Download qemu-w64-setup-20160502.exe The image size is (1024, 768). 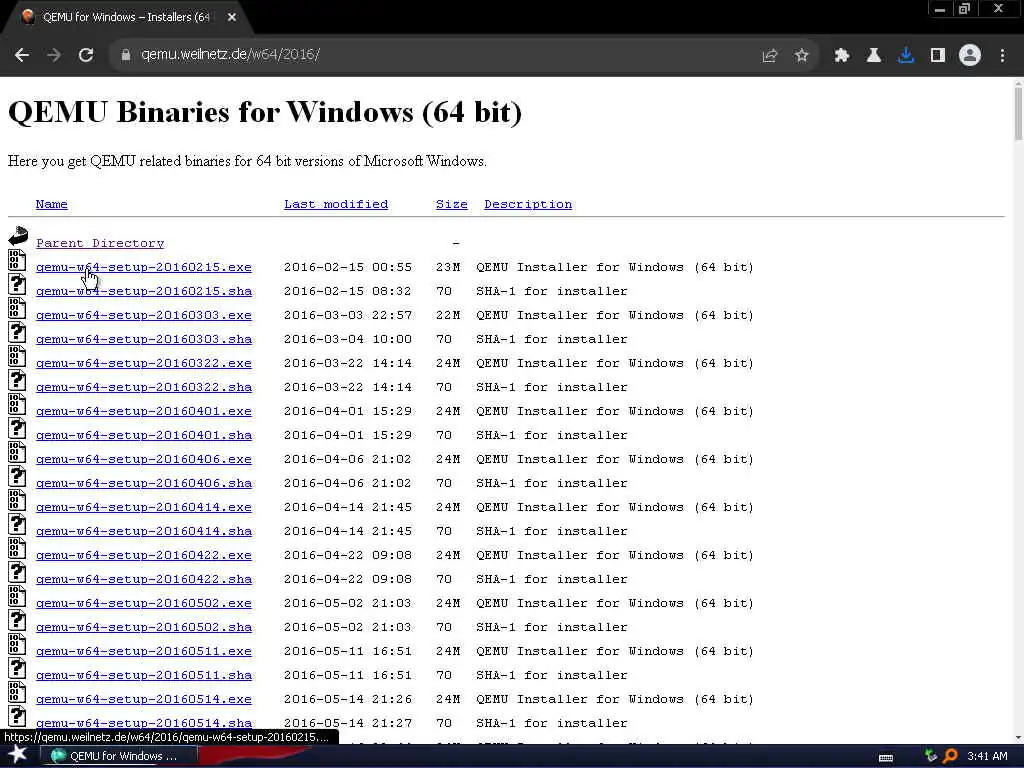(x=144, y=603)
